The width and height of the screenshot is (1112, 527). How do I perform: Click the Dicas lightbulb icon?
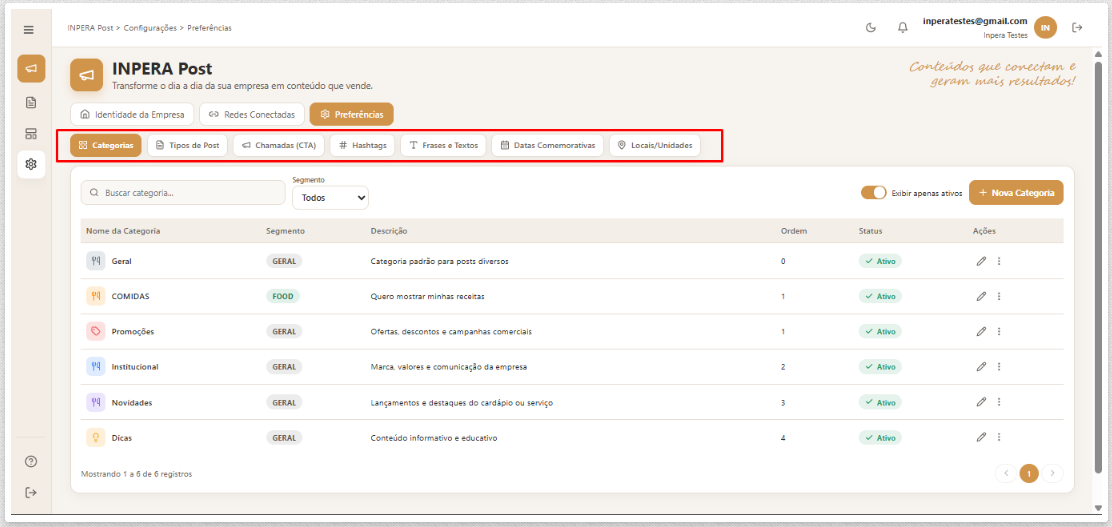coord(96,438)
